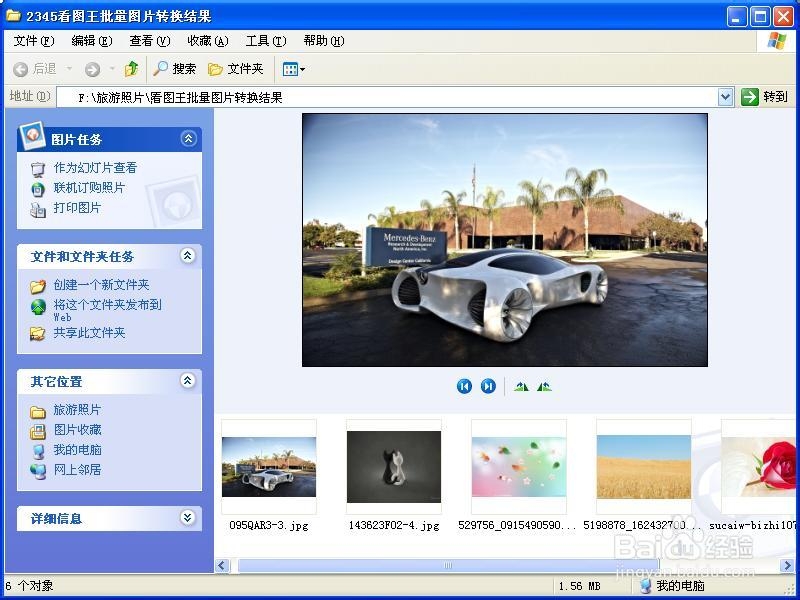This screenshot has width=800, height=600.
Task: Open the address bar dropdown list
Action: (727, 96)
